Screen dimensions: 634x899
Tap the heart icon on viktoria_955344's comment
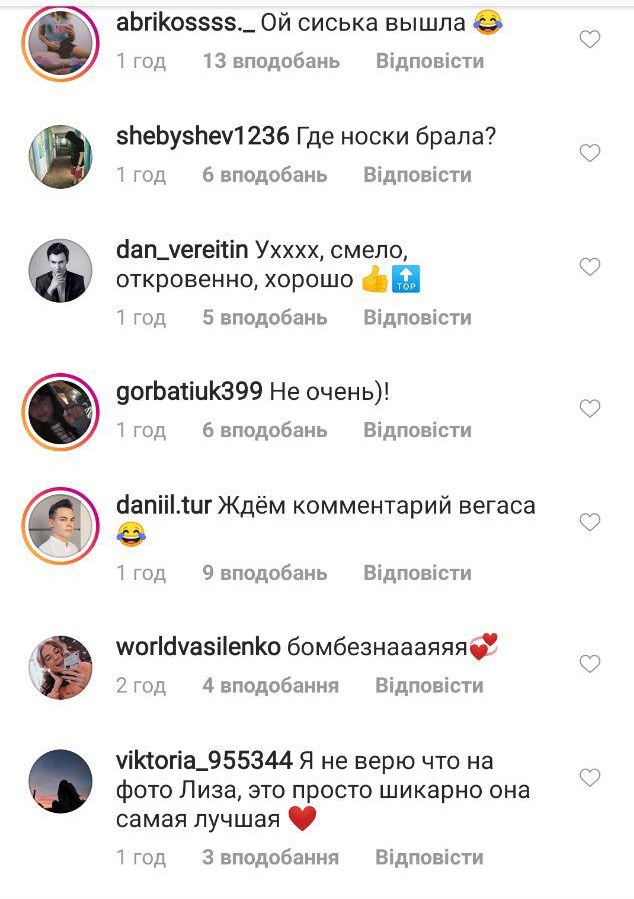589,777
